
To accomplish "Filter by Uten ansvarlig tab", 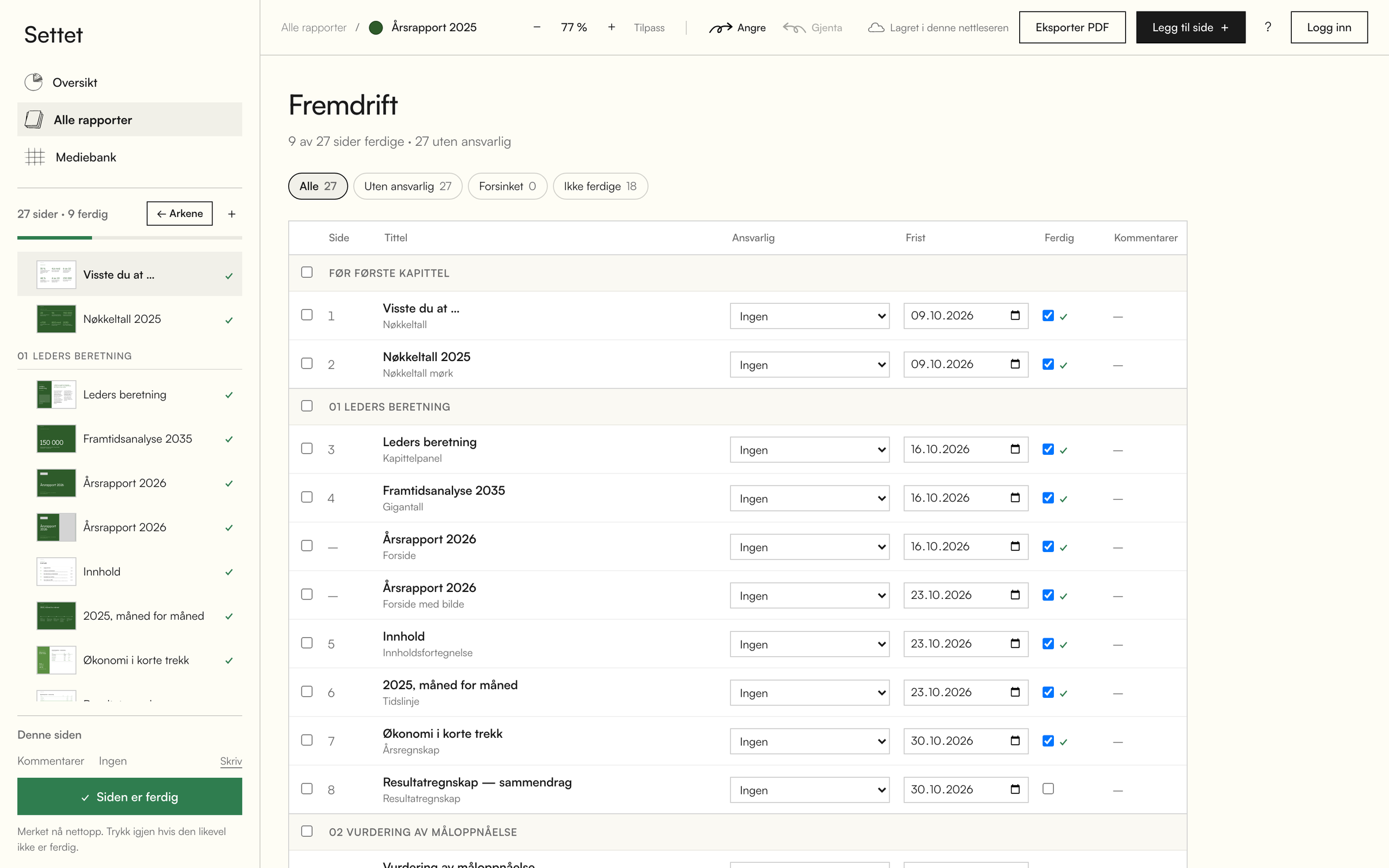I will [x=407, y=186].
